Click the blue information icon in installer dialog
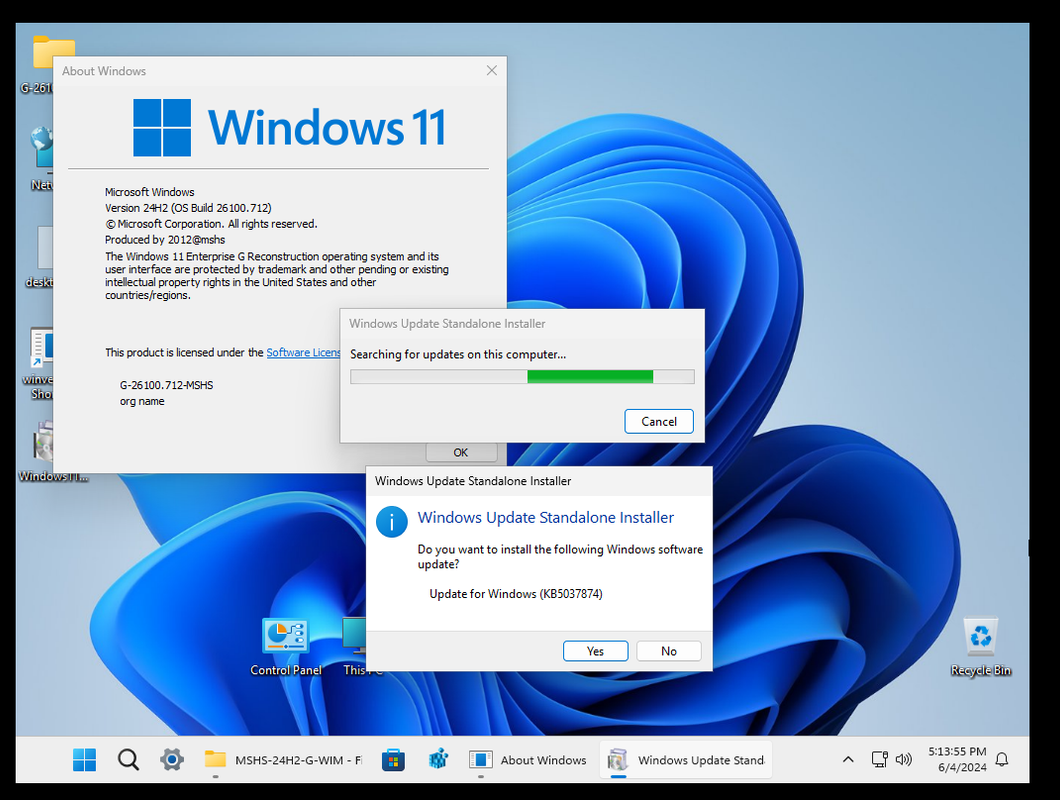1060x800 pixels. [391, 522]
